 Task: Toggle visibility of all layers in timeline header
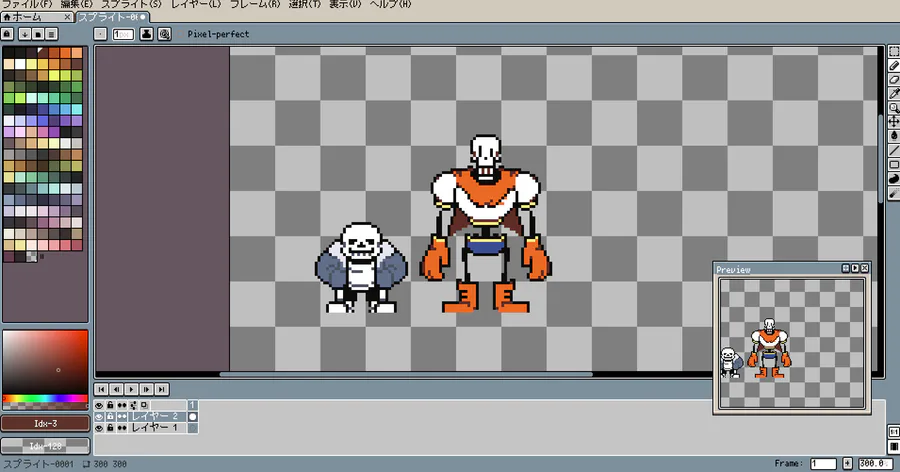(x=99, y=405)
